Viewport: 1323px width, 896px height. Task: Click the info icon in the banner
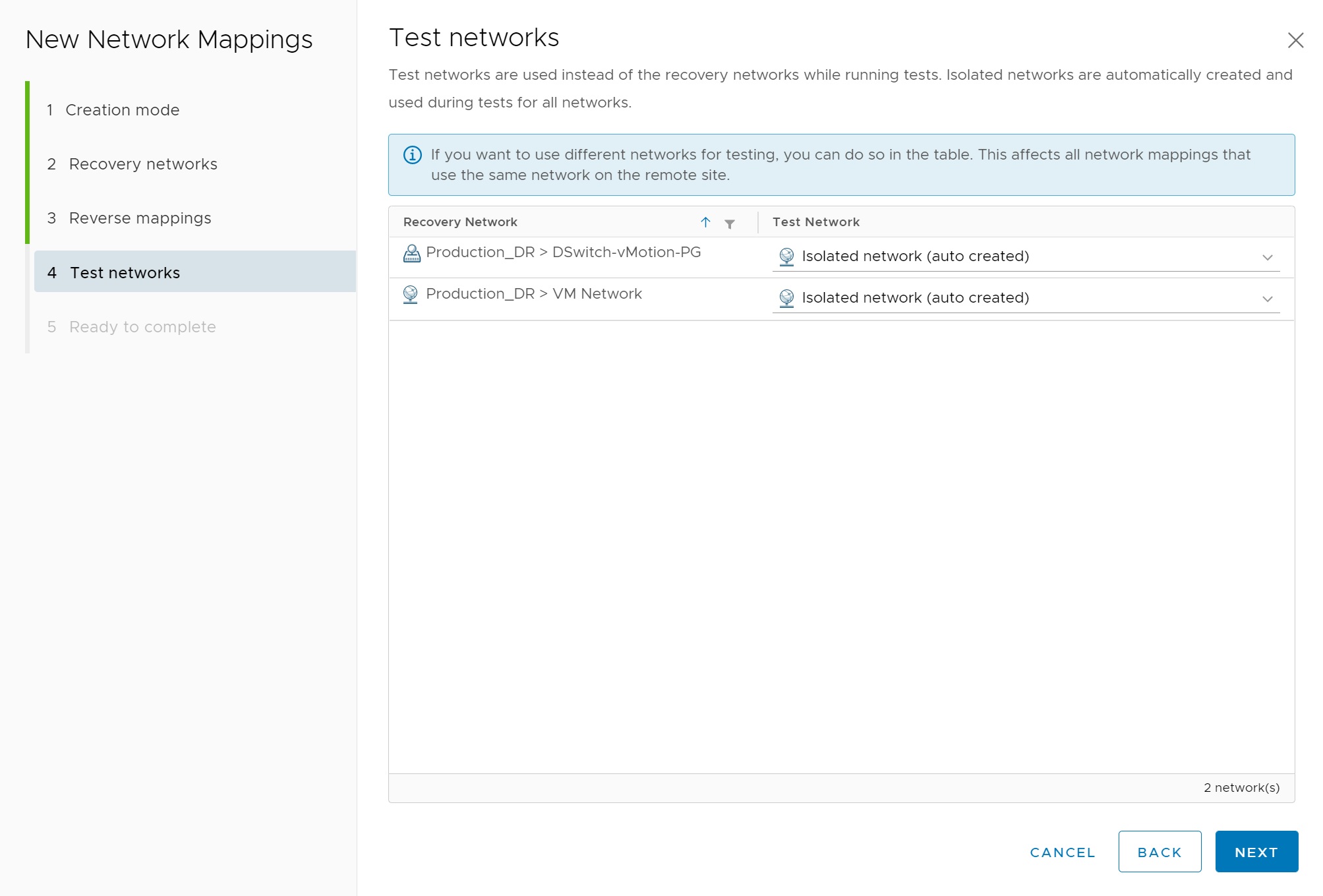[x=413, y=155]
